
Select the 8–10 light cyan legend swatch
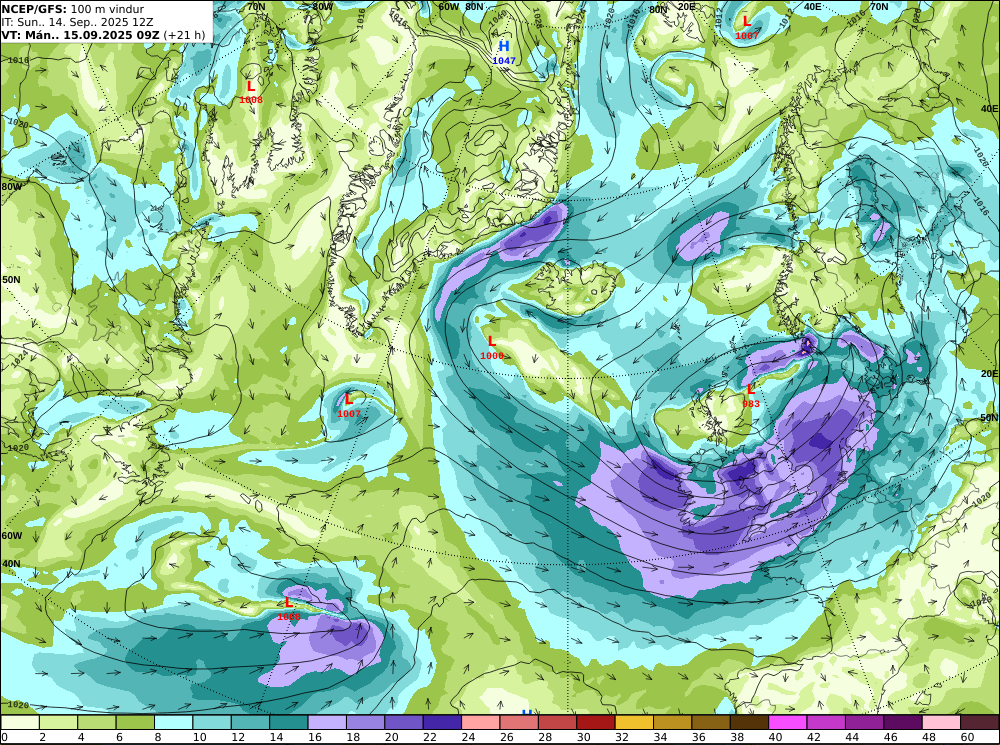point(173,722)
